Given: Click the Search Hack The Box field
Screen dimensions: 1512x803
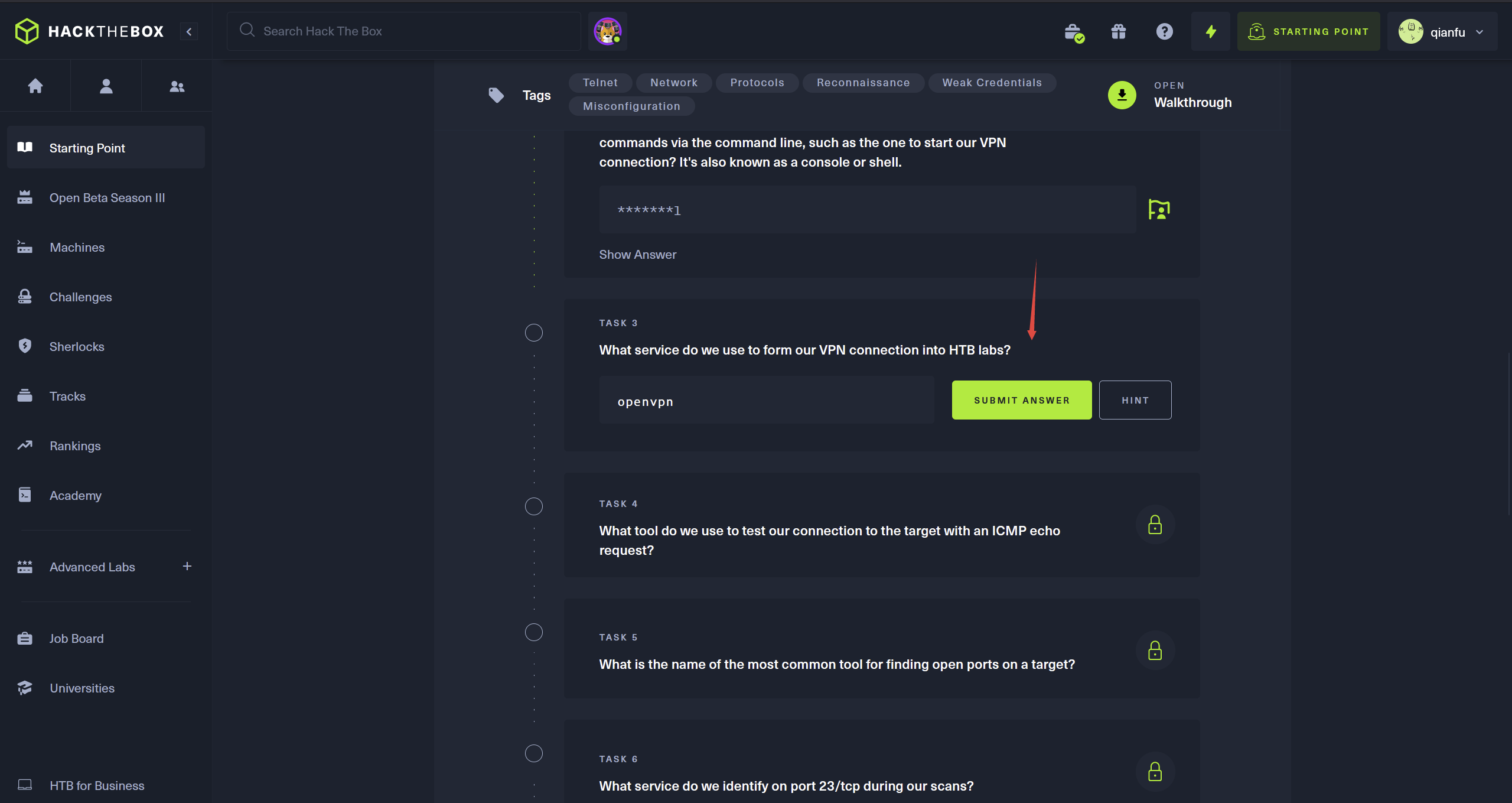Looking at the screenshot, I should pos(404,31).
